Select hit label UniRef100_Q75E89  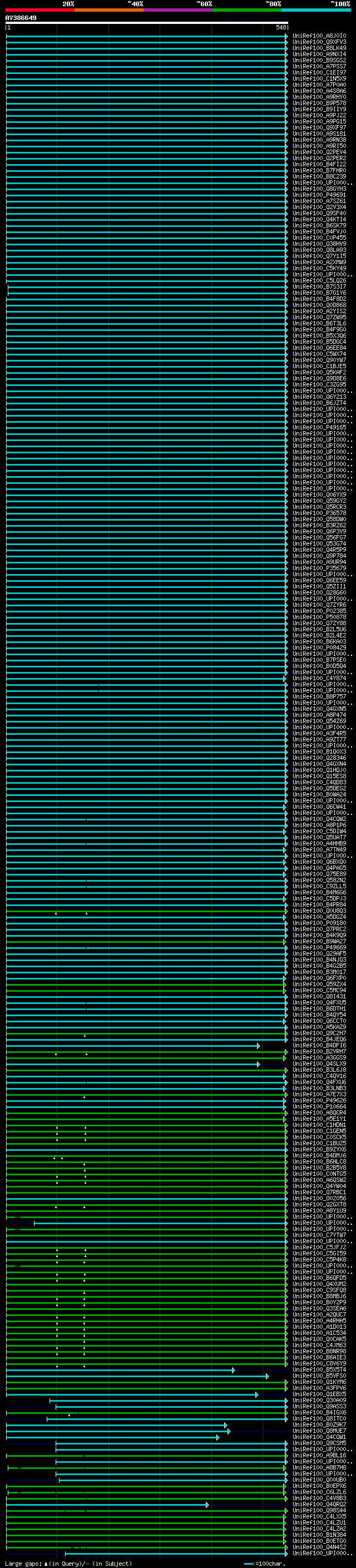(319, 874)
